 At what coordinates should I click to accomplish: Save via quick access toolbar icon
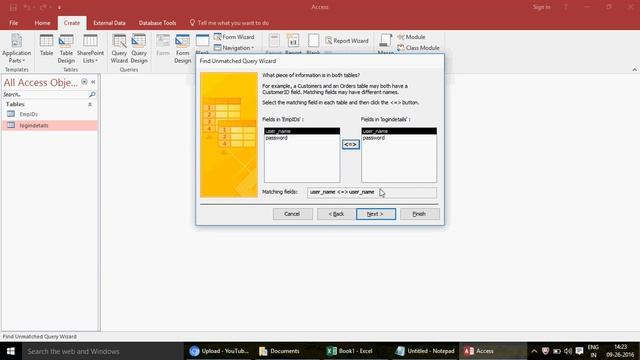pos(13,7)
